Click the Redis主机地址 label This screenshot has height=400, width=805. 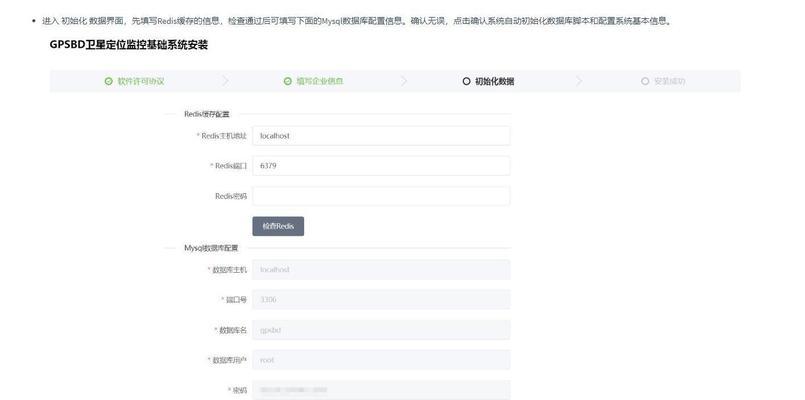coord(222,136)
